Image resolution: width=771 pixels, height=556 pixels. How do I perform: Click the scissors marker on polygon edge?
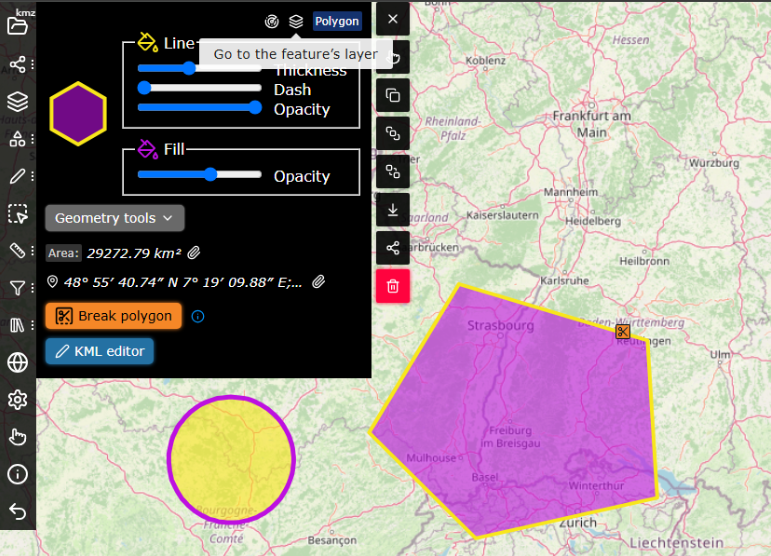tap(623, 331)
